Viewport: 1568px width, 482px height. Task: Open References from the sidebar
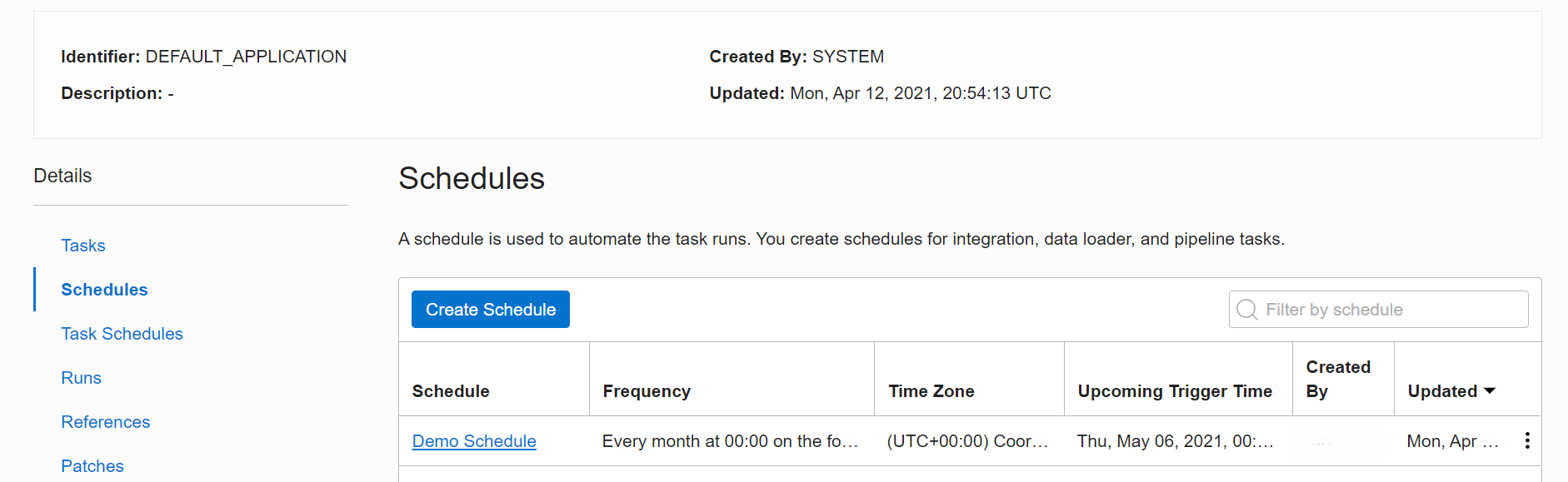[105, 422]
